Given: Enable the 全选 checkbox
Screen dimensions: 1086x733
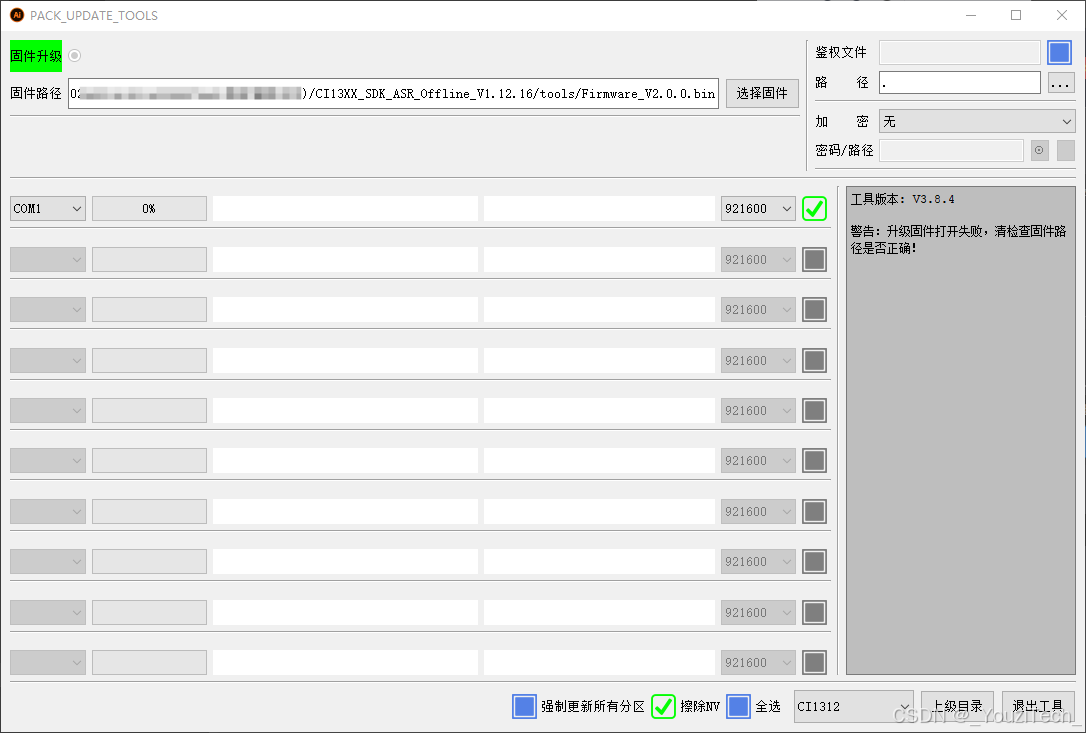Looking at the screenshot, I should pyautogui.click(x=738, y=707).
